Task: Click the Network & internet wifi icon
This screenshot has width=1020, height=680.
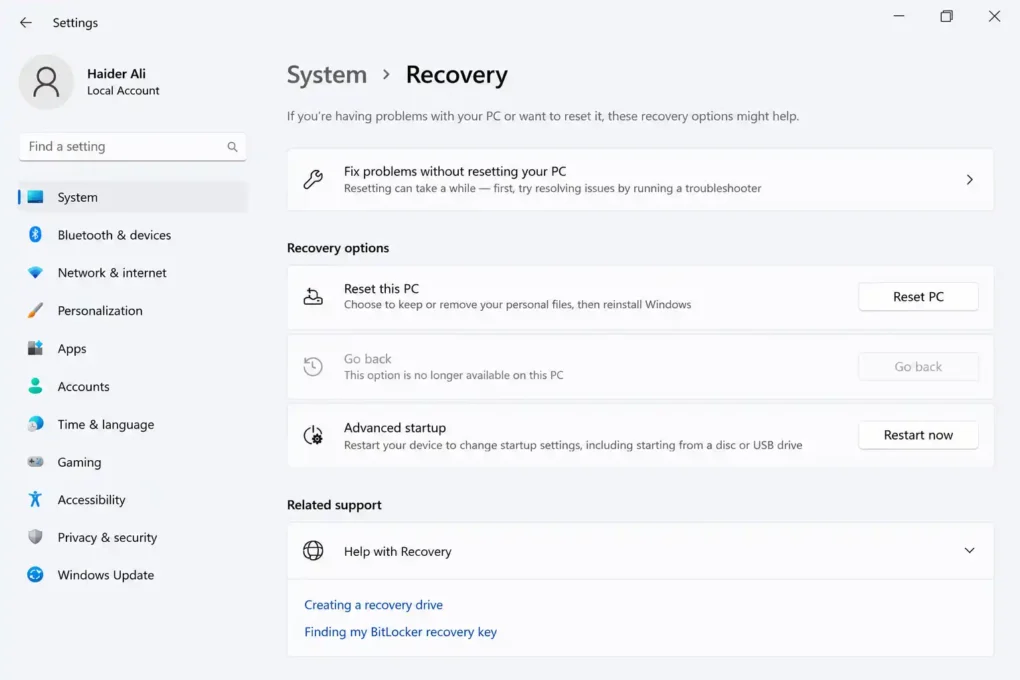Action: tap(36, 273)
